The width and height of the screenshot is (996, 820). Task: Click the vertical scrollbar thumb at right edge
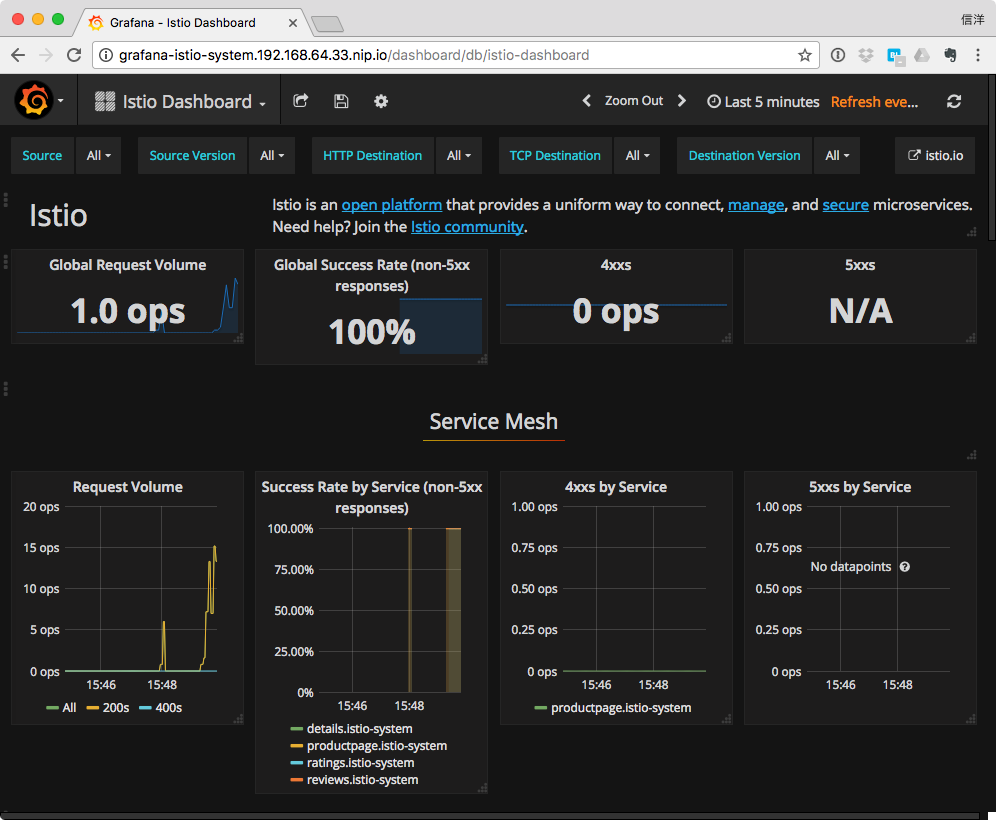pos(992,158)
